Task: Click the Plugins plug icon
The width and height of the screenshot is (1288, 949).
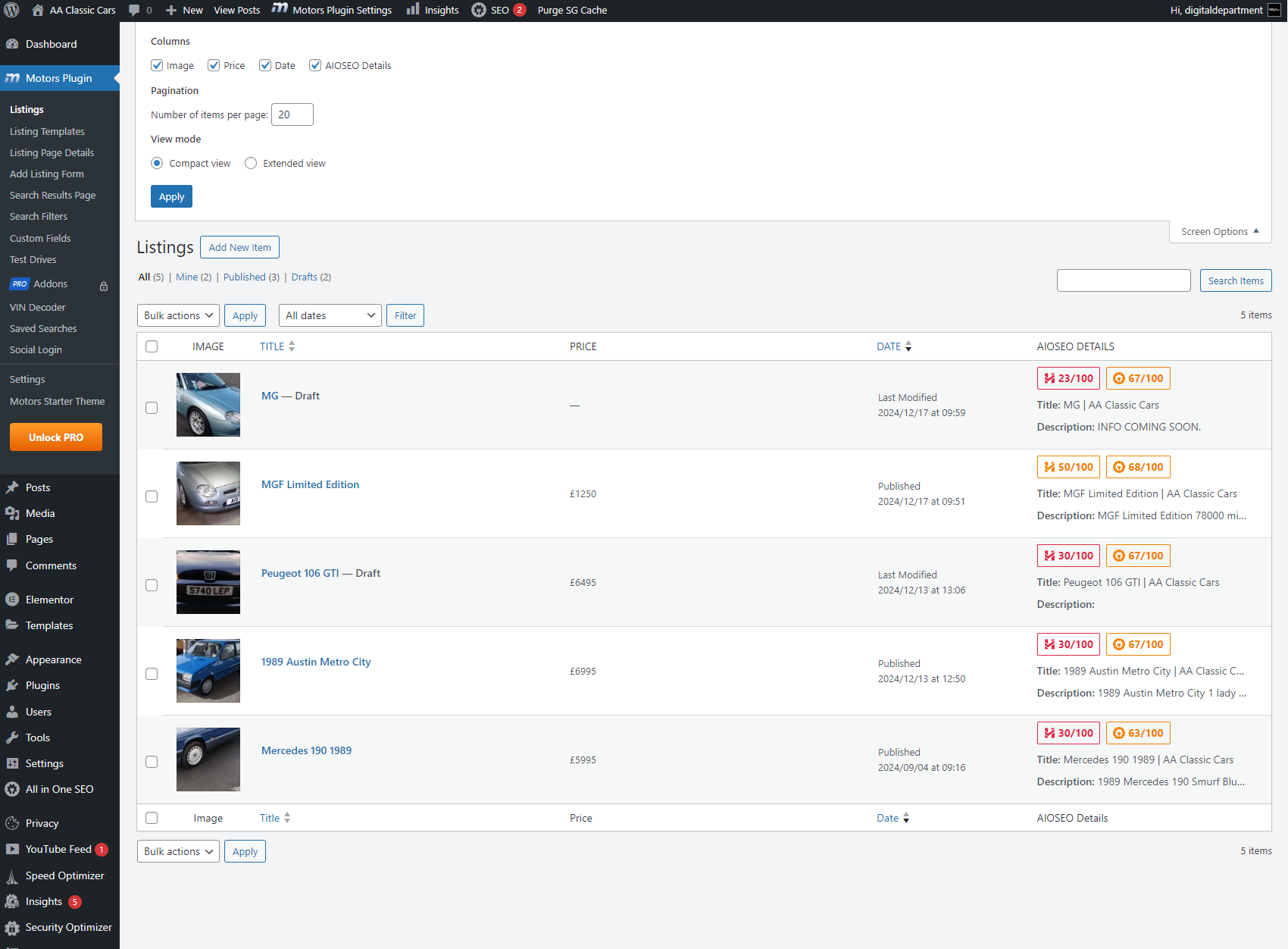Action: pyautogui.click(x=12, y=685)
